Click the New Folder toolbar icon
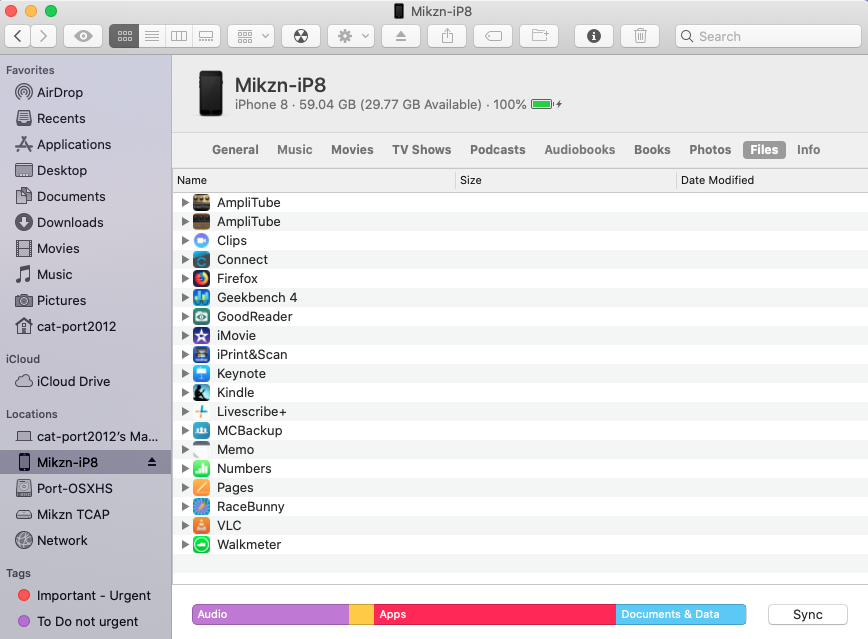Image resolution: width=868 pixels, height=639 pixels. point(539,36)
